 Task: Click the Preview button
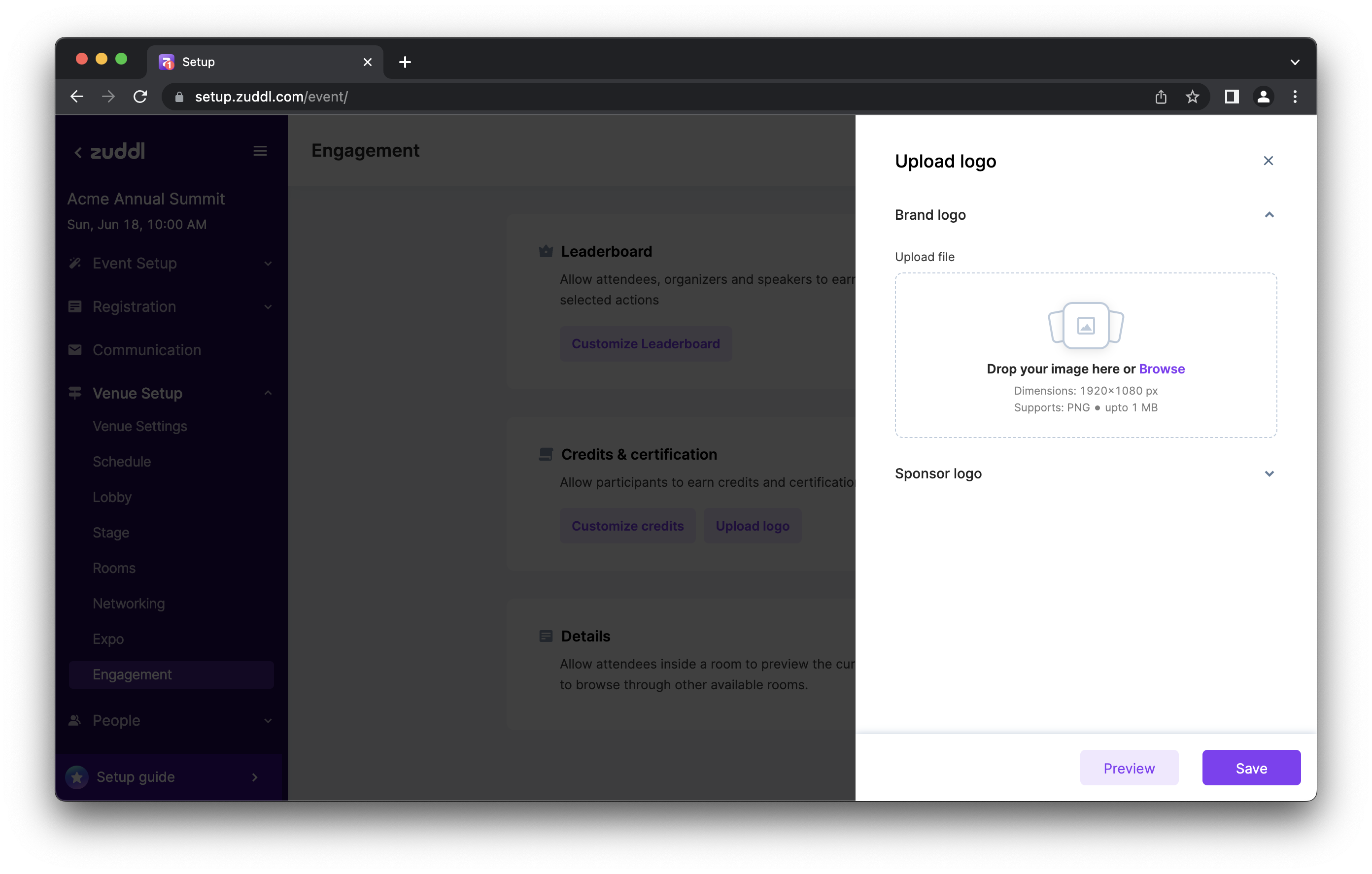pyautogui.click(x=1129, y=768)
